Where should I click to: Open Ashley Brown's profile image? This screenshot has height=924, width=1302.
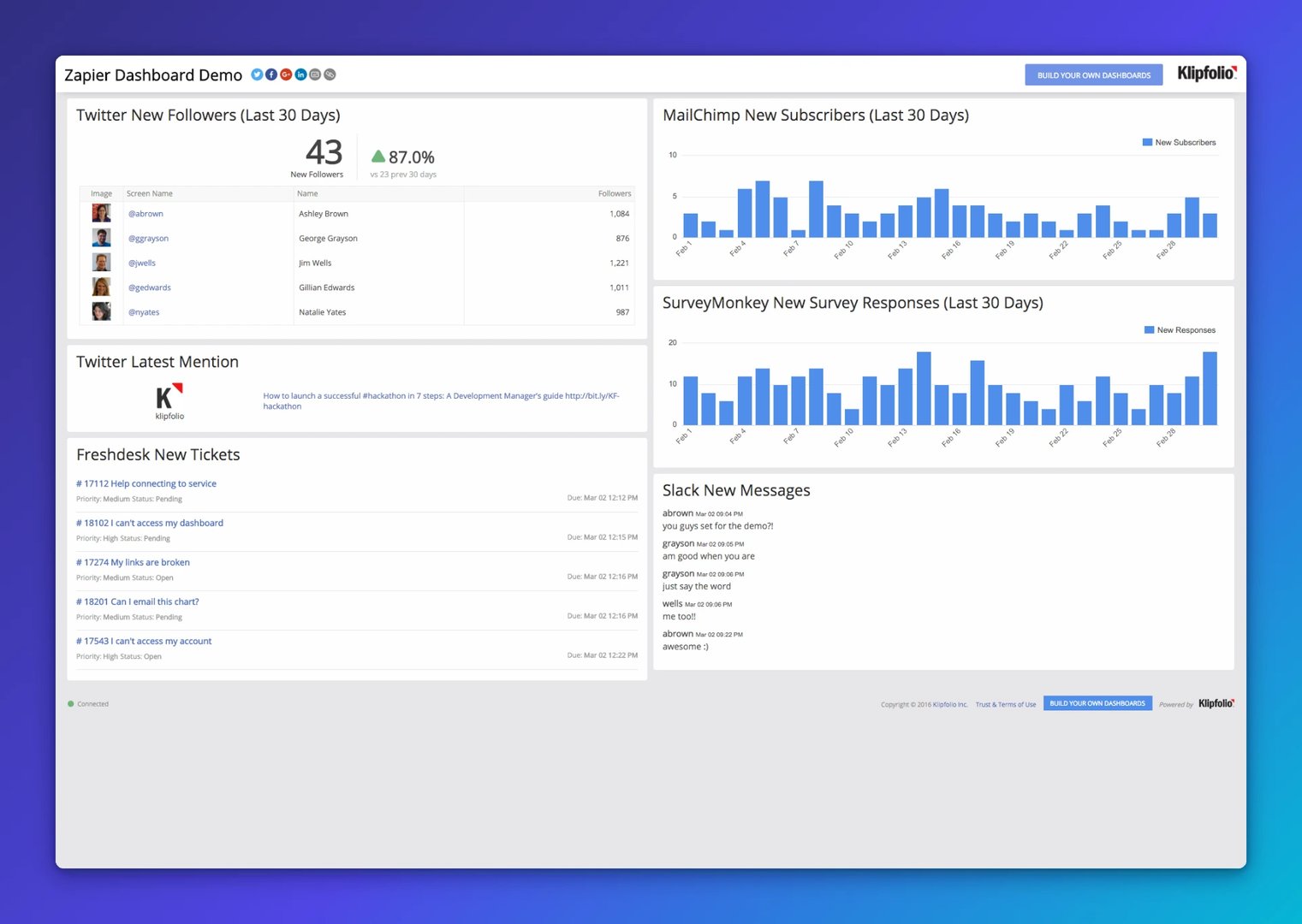coord(101,213)
